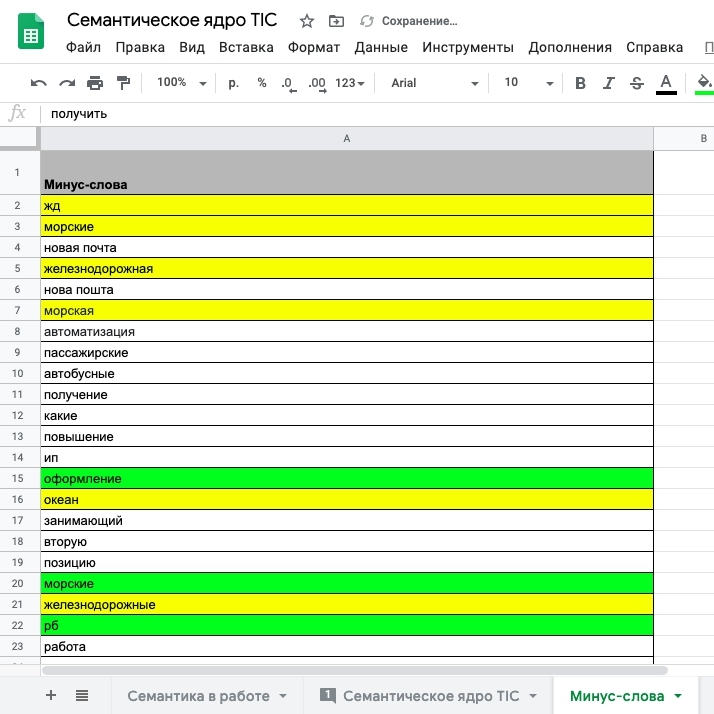Open the 100% zoom dropdown
The image size is (714, 714).
(182, 83)
